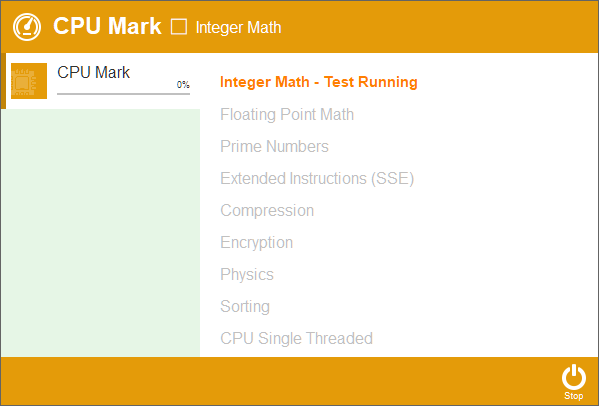Click the Stop power icon
Viewport: 599px width, 406px height.
[573, 377]
